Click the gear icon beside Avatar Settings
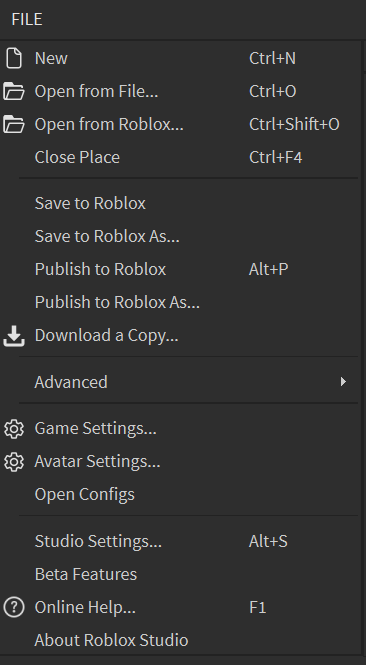 [14, 461]
